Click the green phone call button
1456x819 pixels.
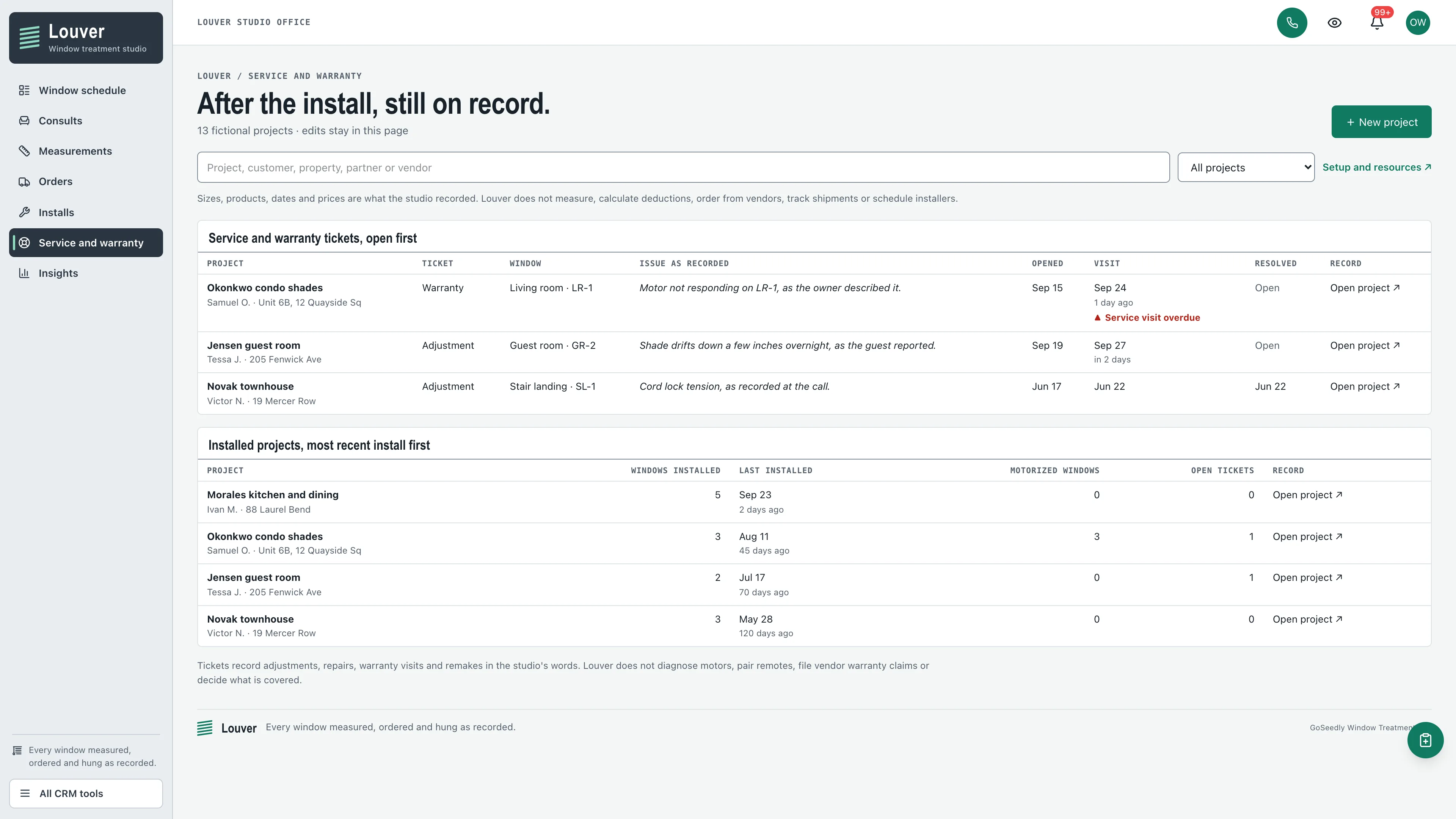point(1292,23)
